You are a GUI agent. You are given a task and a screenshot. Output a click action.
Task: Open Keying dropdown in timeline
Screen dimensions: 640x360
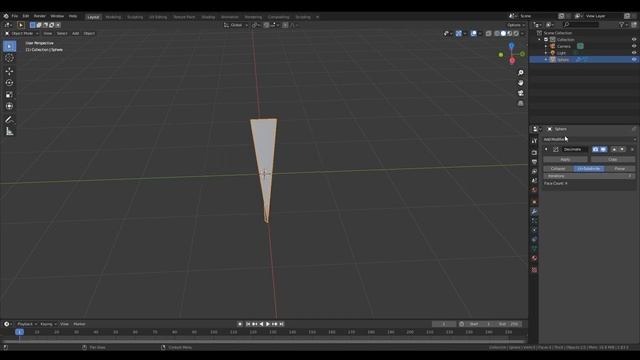pyautogui.click(x=49, y=324)
